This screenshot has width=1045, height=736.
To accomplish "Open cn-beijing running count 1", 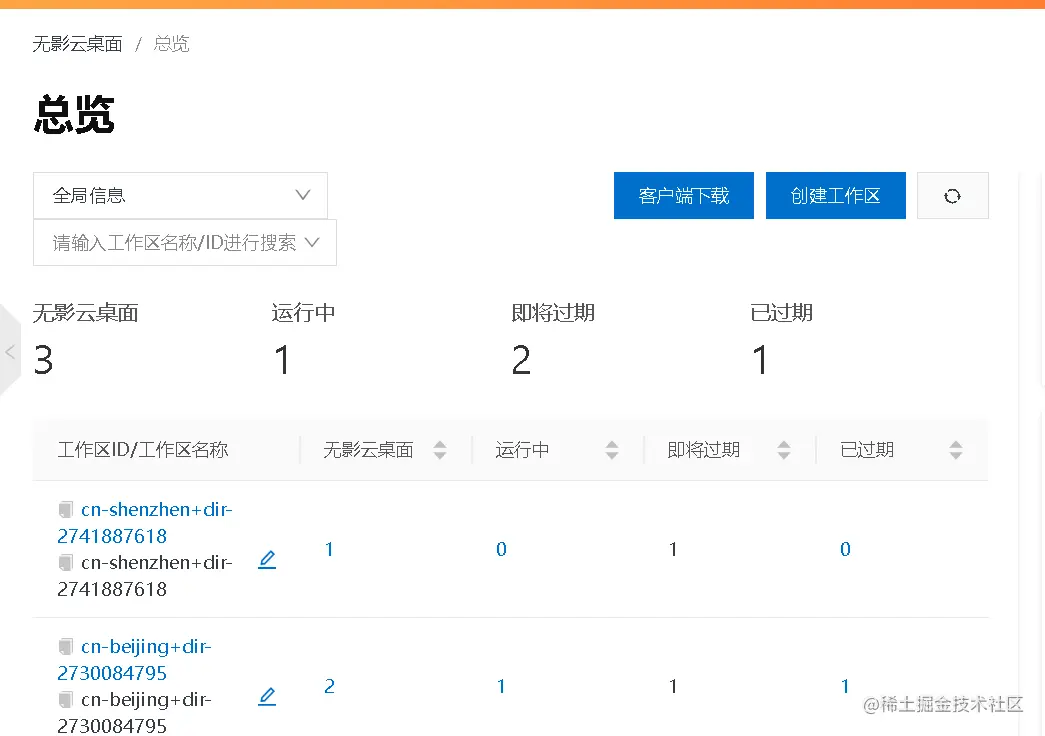I will click(501, 686).
